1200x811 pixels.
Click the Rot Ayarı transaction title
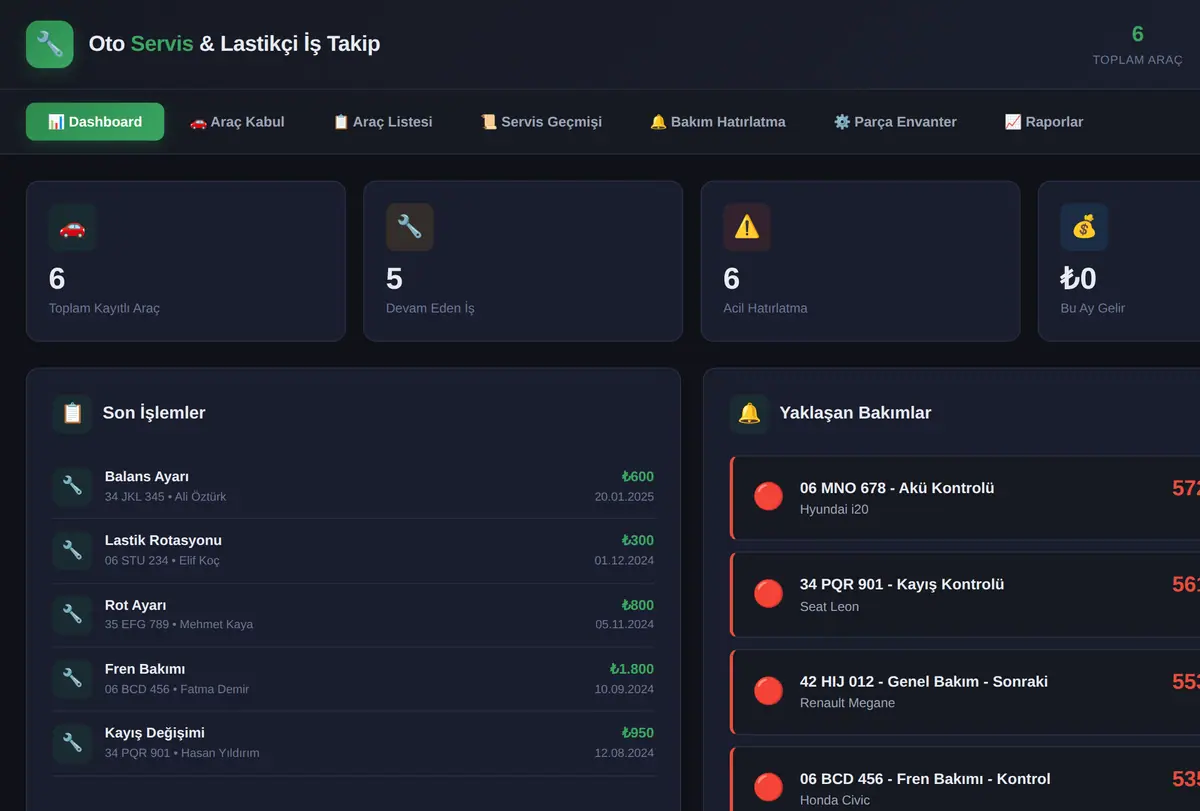coord(136,605)
